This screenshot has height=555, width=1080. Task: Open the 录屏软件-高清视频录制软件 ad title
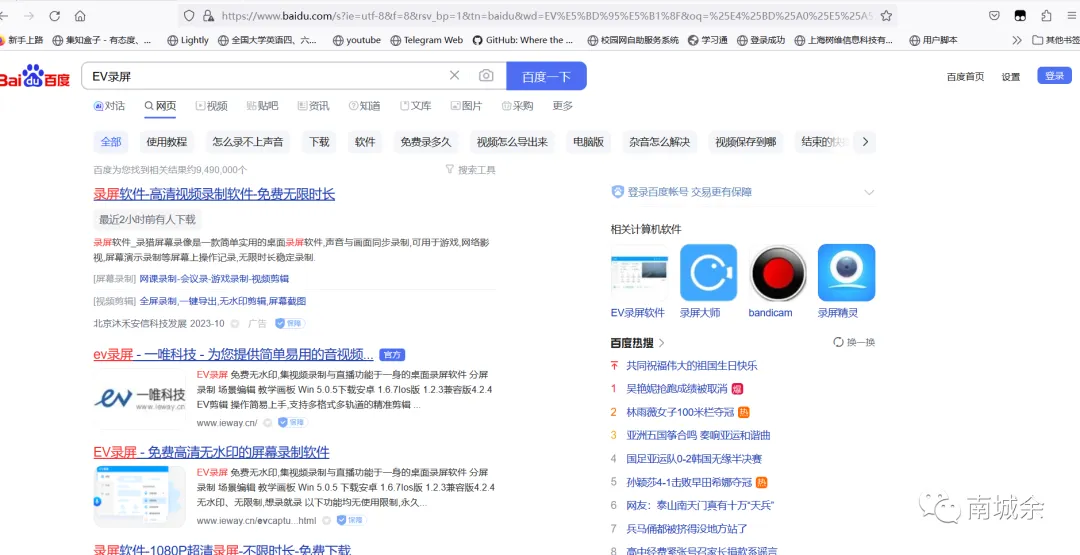click(214, 194)
